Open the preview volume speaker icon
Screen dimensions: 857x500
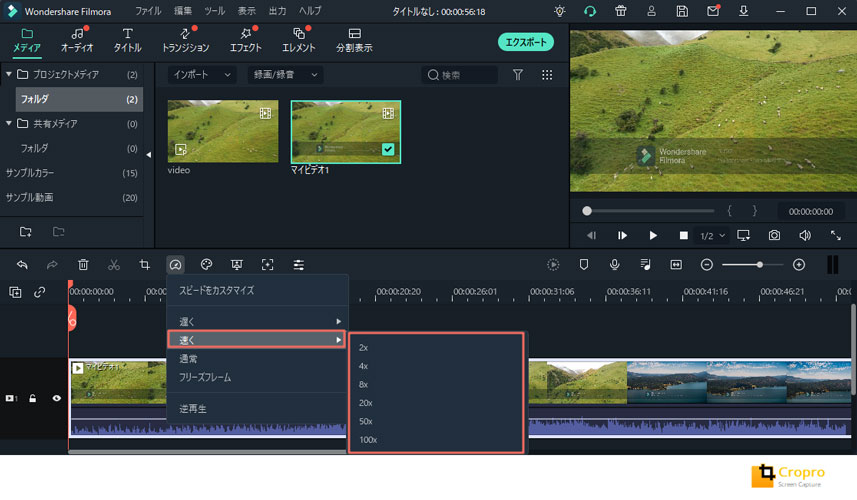point(805,236)
